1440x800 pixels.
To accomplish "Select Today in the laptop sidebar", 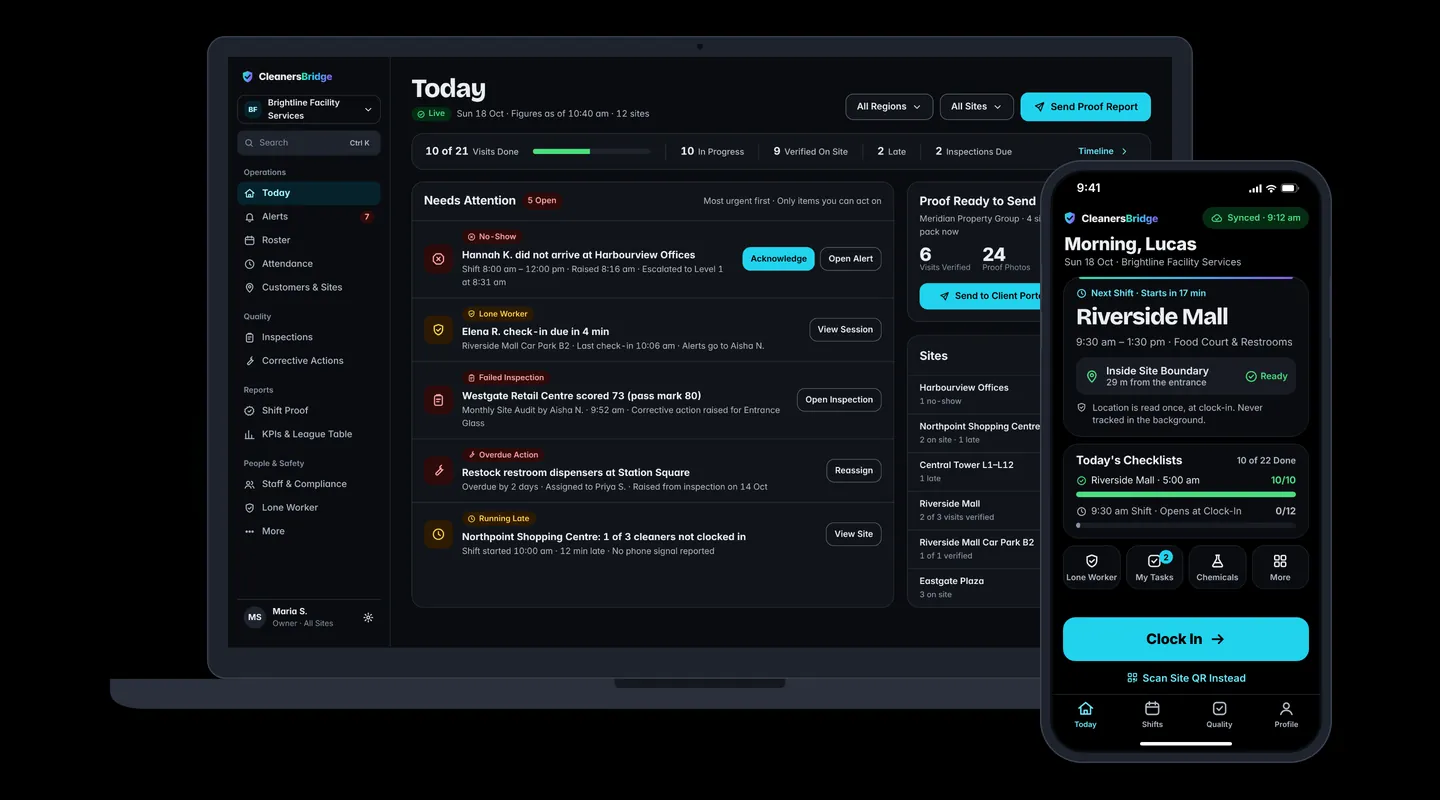I will (x=309, y=193).
